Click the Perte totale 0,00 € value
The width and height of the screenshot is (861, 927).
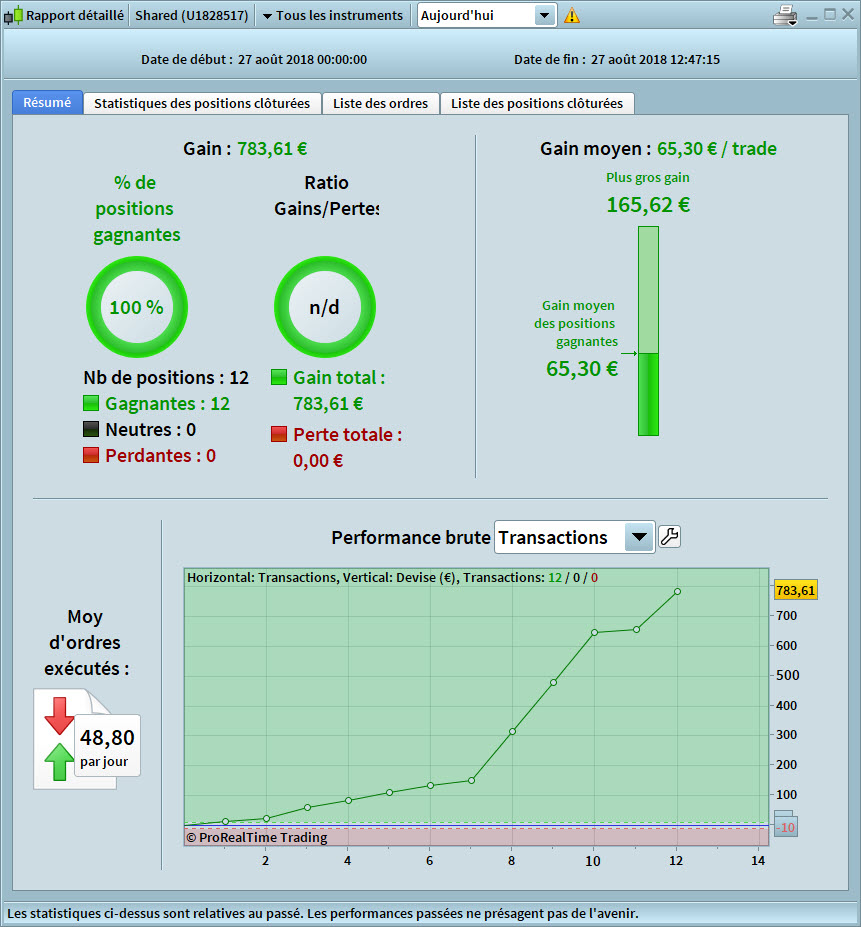click(x=318, y=460)
